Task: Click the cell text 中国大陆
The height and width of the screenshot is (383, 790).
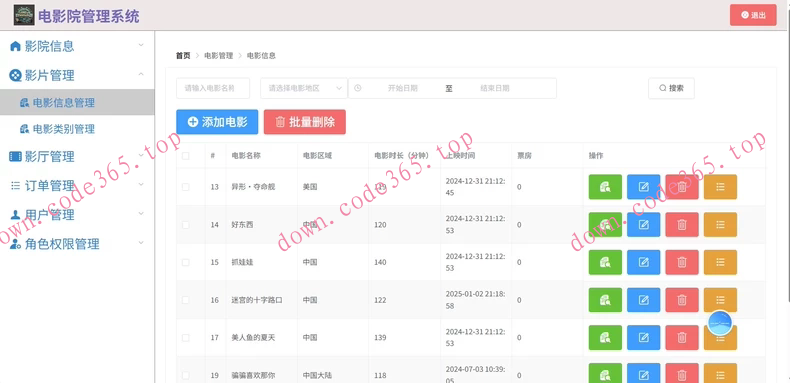Action: [317, 375]
